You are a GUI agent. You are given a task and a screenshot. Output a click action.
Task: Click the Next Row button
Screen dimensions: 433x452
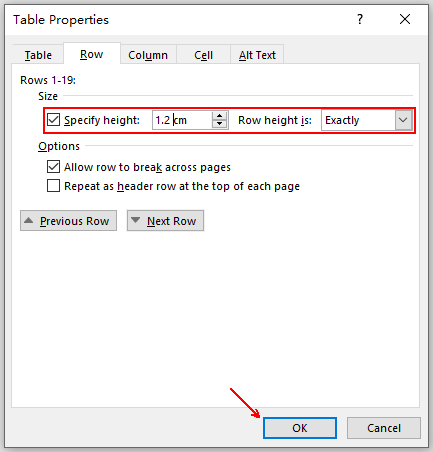click(165, 221)
